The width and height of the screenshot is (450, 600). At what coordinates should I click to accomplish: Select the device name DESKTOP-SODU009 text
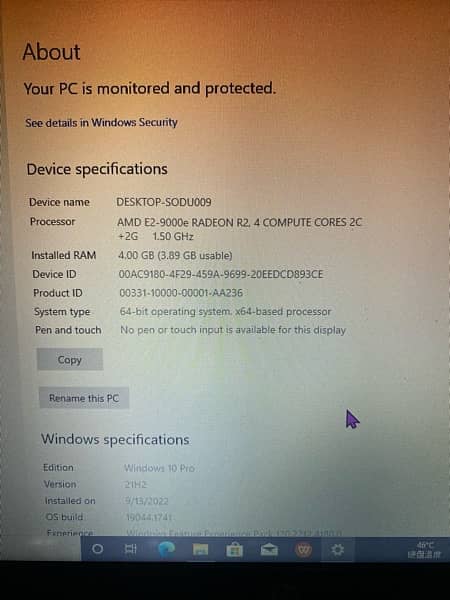point(164,202)
